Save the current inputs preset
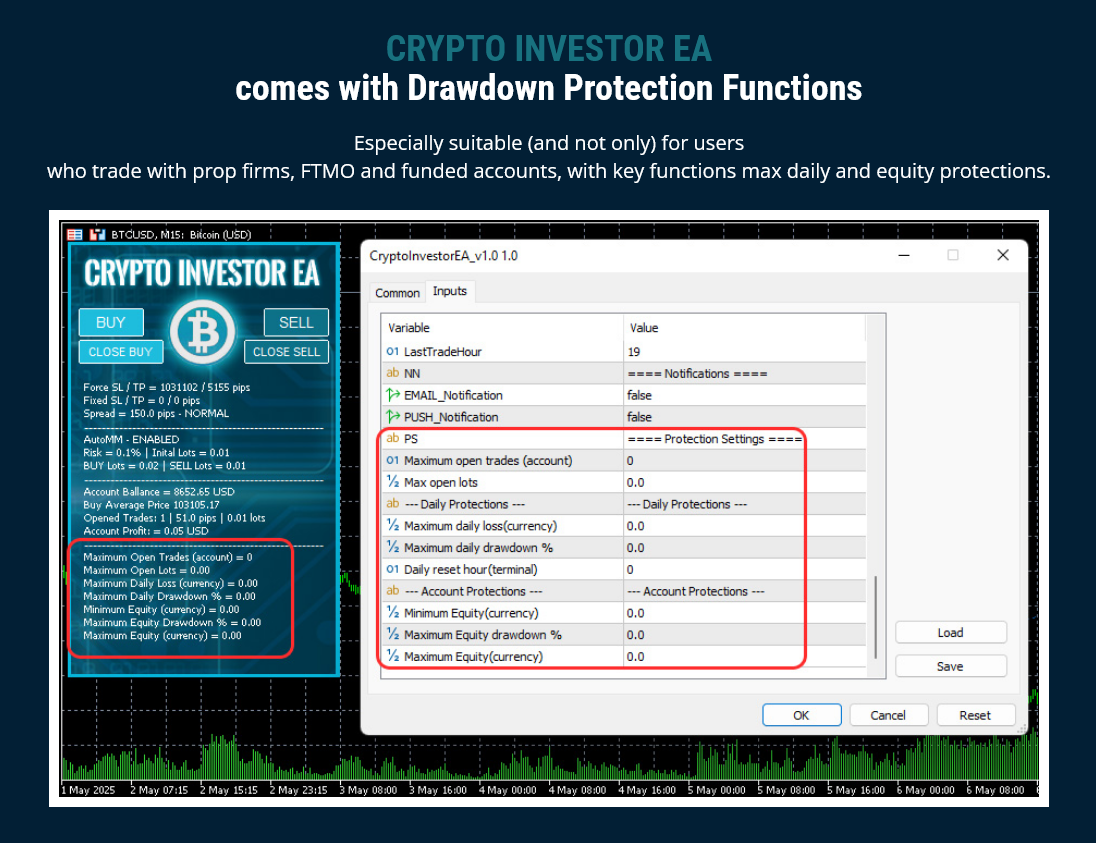Screen dimensions: 1096x843 (951, 666)
